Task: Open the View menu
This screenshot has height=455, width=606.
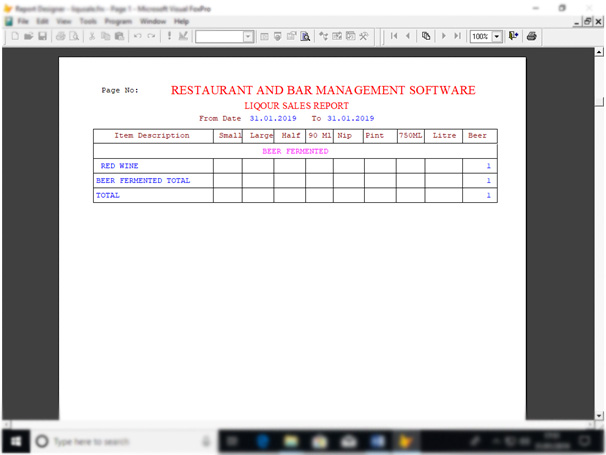Action: pyautogui.click(x=64, y=21)
